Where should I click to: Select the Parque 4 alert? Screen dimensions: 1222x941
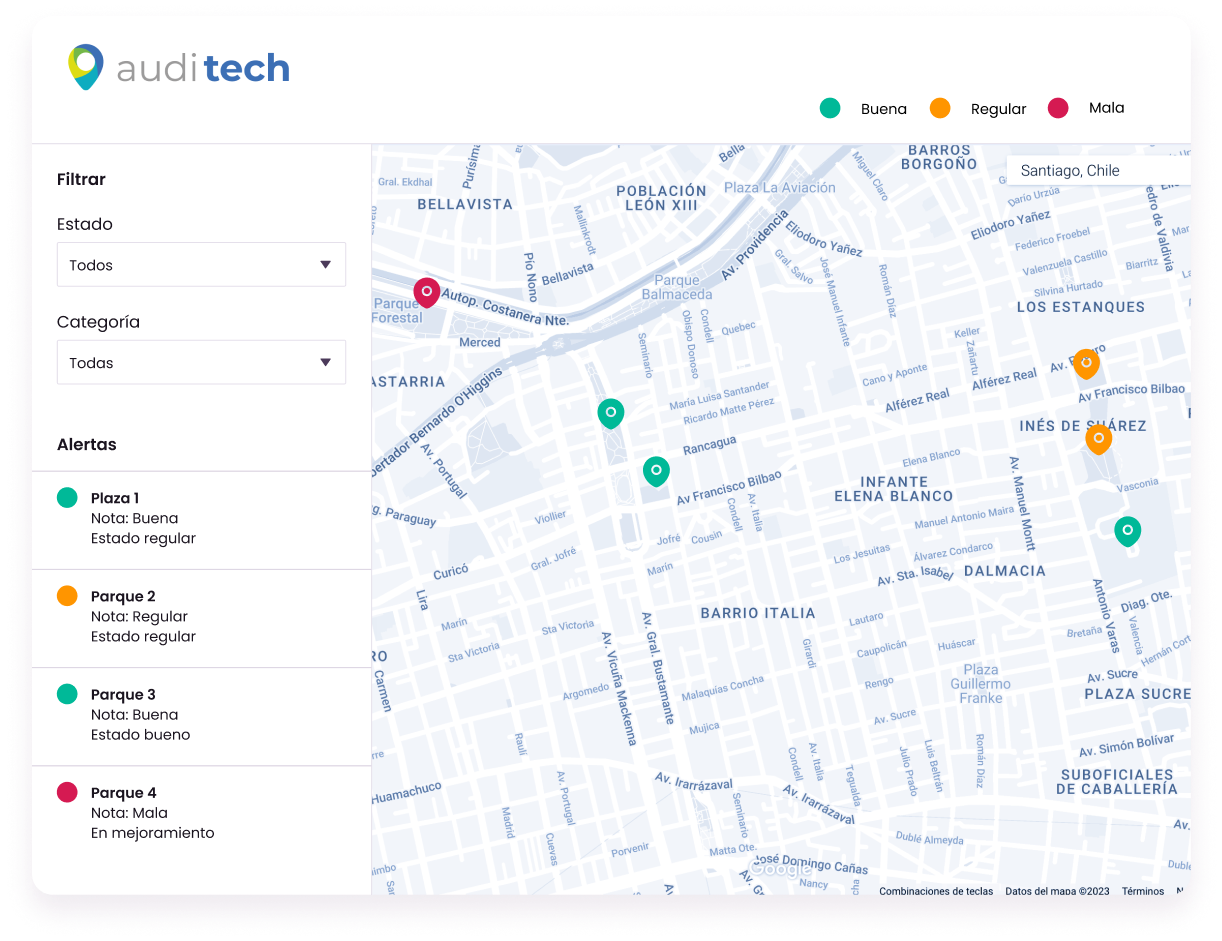pos(201,814)
